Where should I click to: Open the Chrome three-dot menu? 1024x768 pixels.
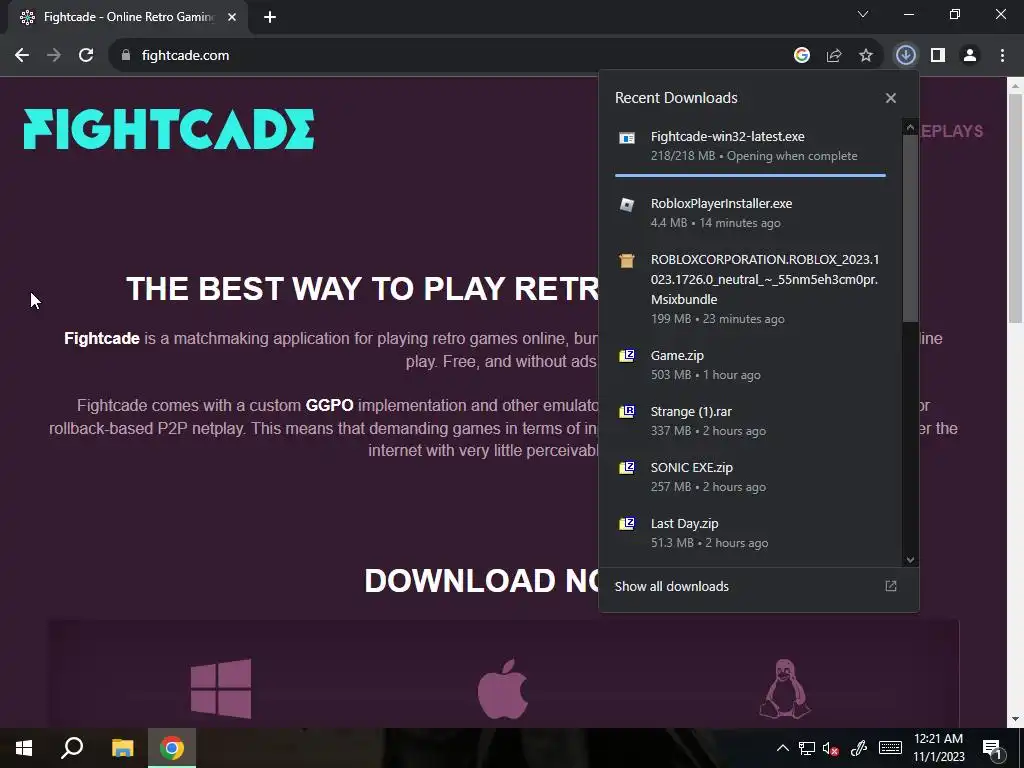[1002, 56]
